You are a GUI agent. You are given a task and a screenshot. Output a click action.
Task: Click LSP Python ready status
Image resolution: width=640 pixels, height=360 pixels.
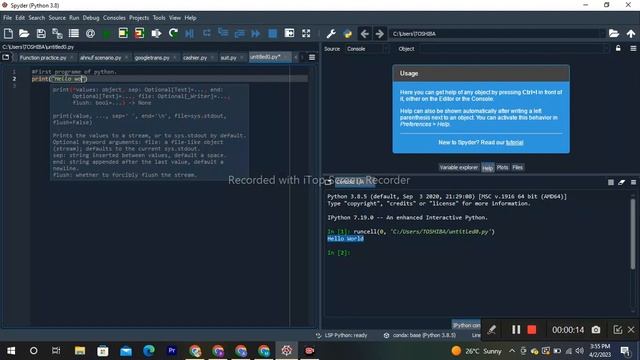(x=342, y=335)
